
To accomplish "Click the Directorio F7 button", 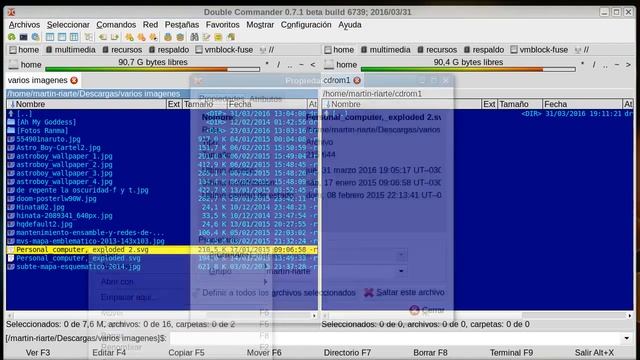I will pyautogui.click(x=347, y=353).
